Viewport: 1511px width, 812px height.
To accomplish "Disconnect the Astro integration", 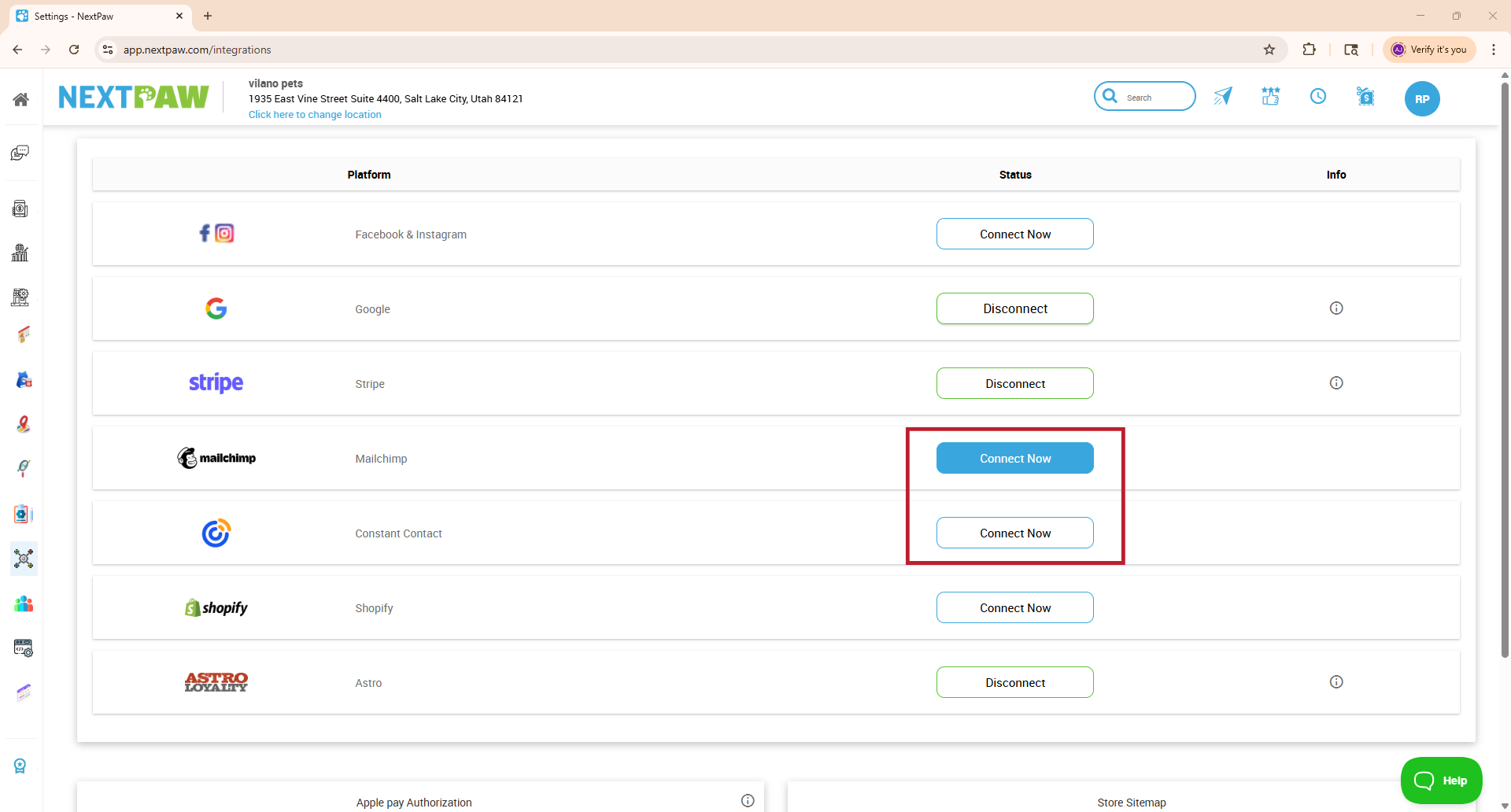I will [1015, 682].
